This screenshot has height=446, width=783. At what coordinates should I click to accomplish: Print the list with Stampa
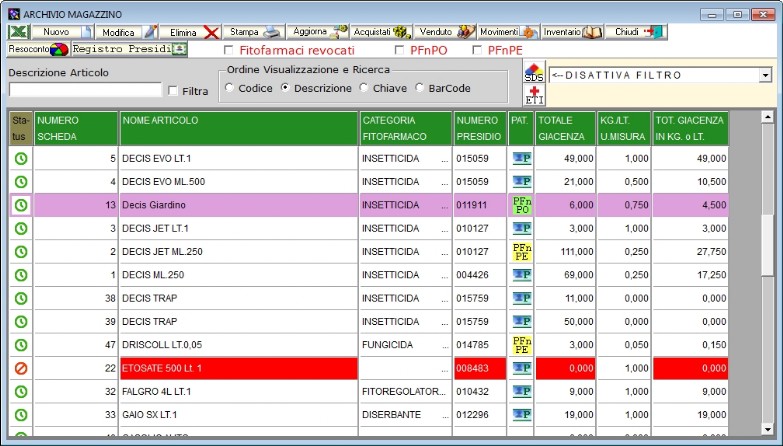pos(254,32)
